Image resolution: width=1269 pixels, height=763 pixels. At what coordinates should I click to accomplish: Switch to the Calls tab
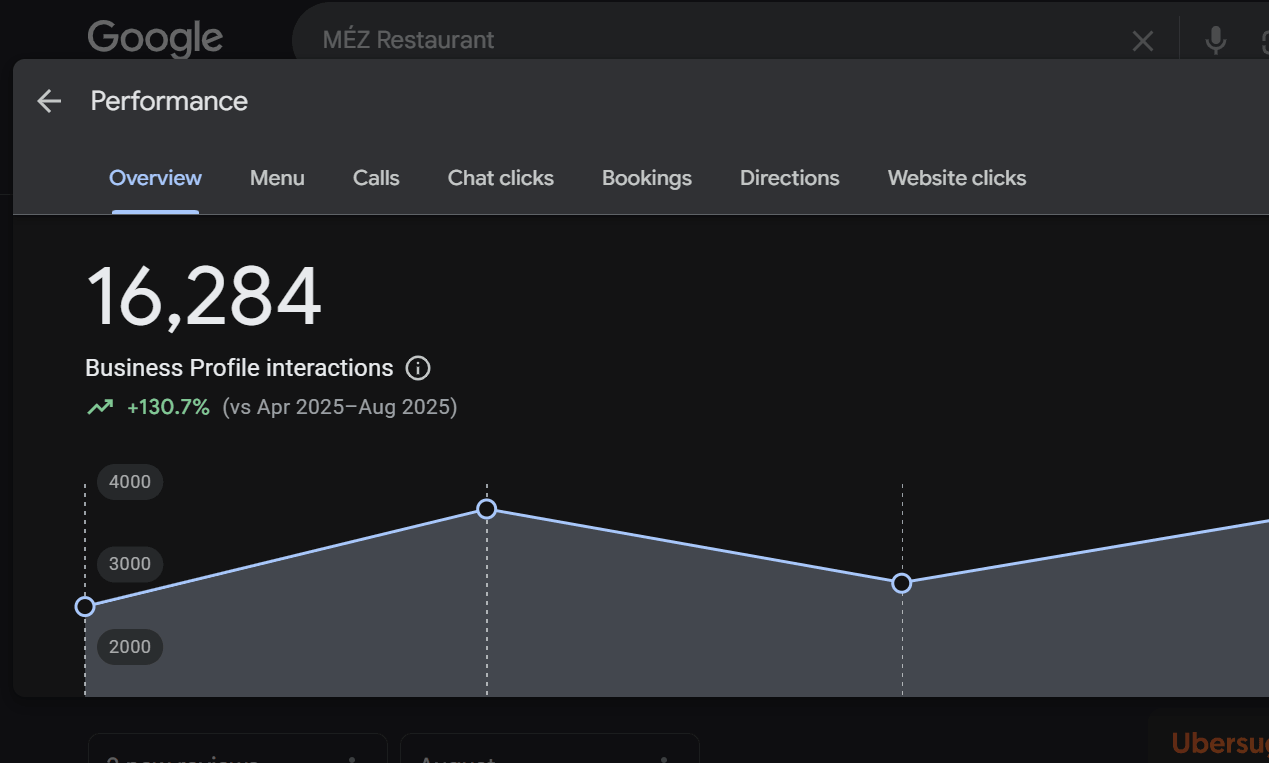pos(376,178)
